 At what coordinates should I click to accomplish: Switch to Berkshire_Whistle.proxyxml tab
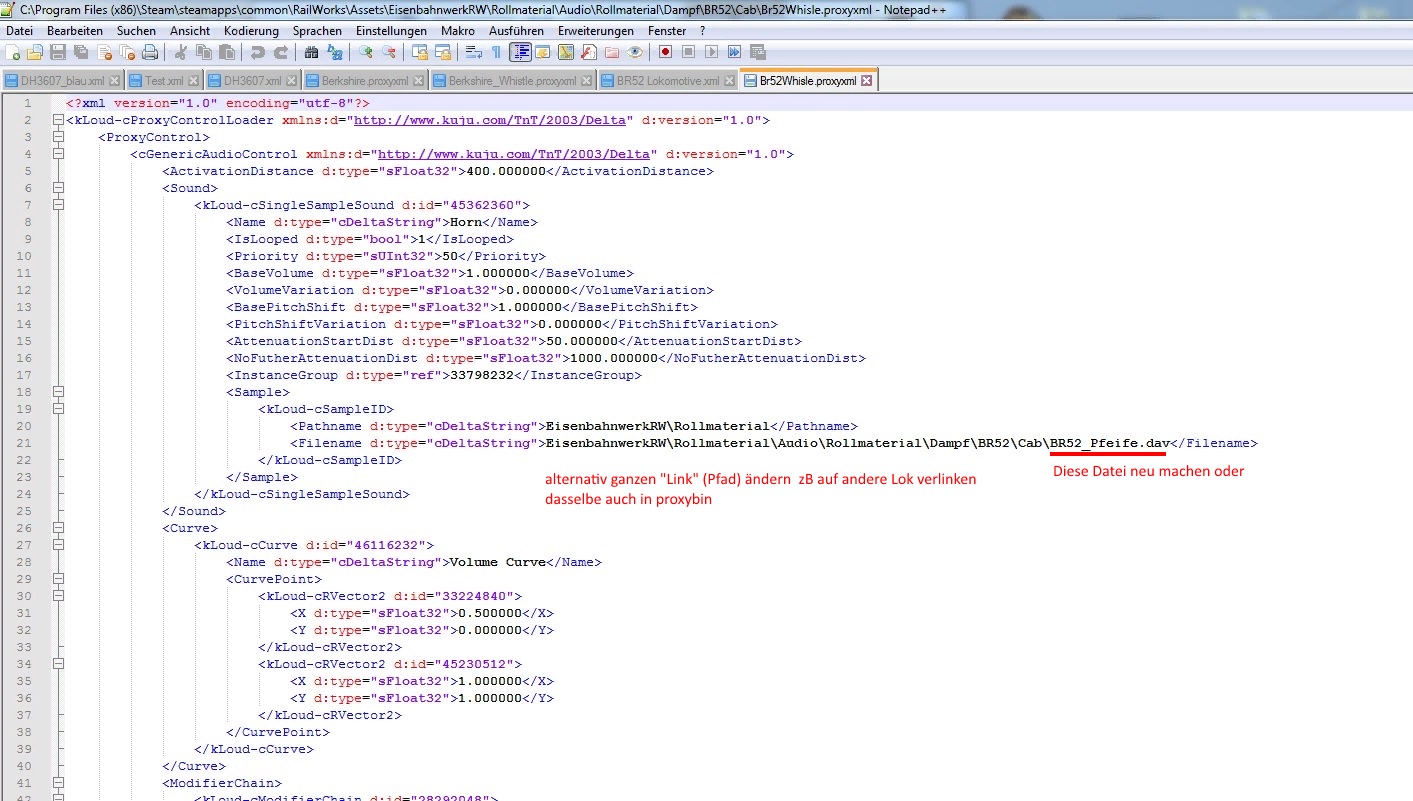tap(511, 81)
